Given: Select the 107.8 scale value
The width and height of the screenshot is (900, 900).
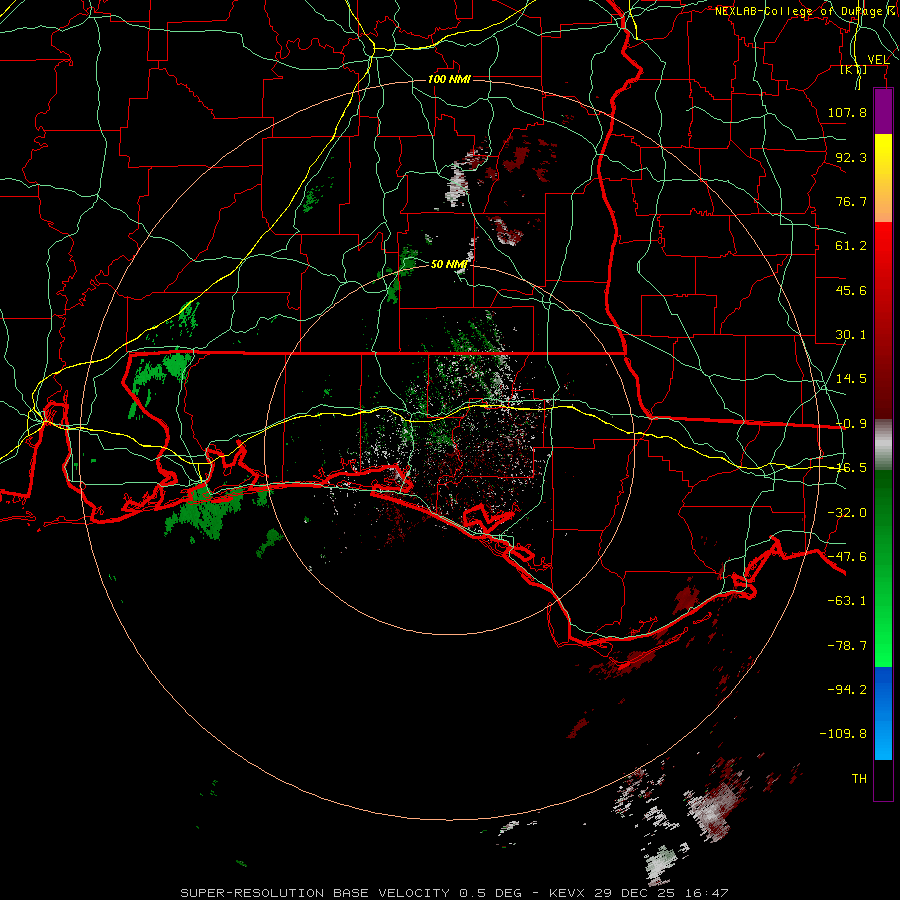Looking at the screenshot, I should tap(847, 112).
